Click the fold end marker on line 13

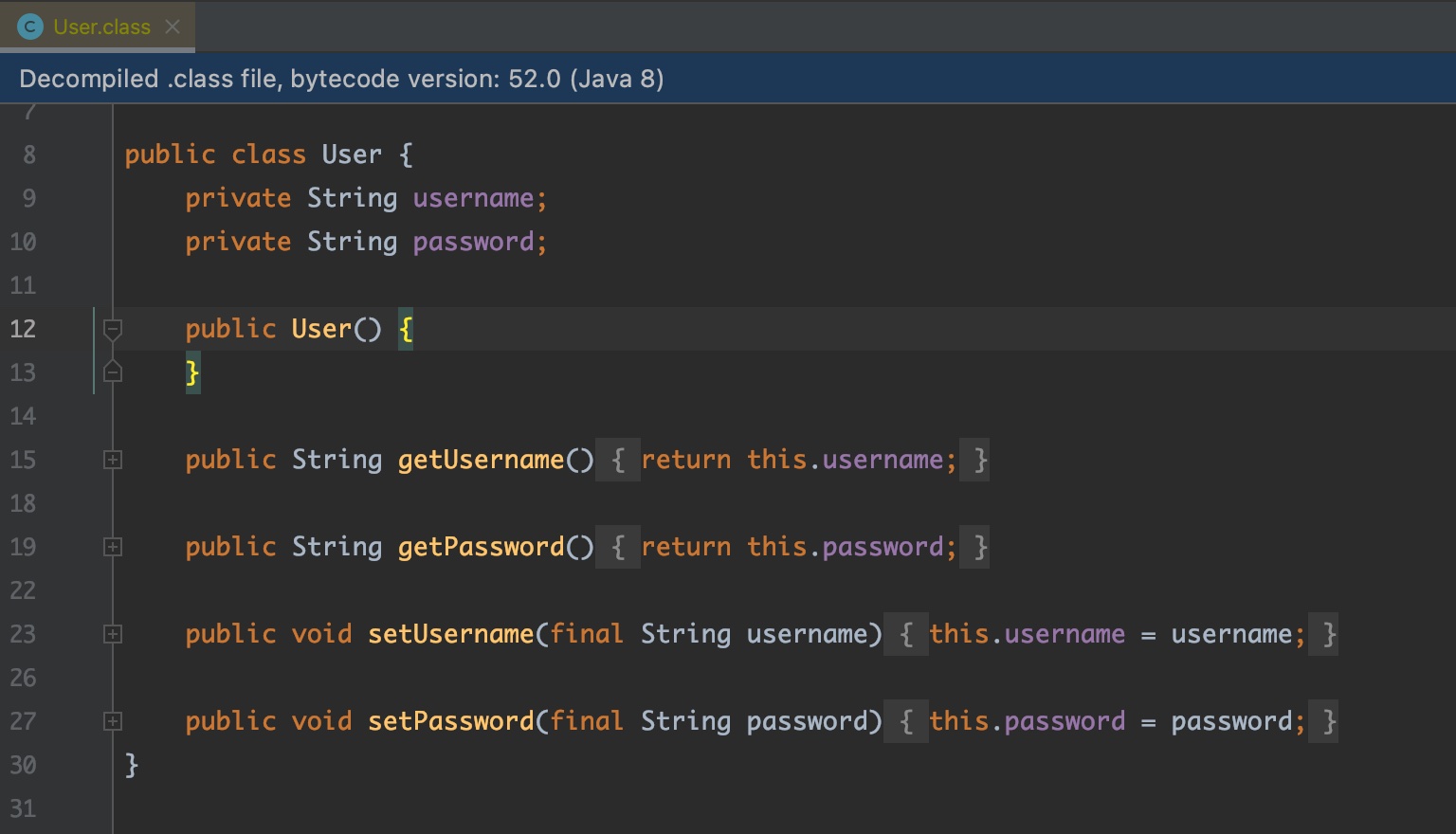(113, 372)
